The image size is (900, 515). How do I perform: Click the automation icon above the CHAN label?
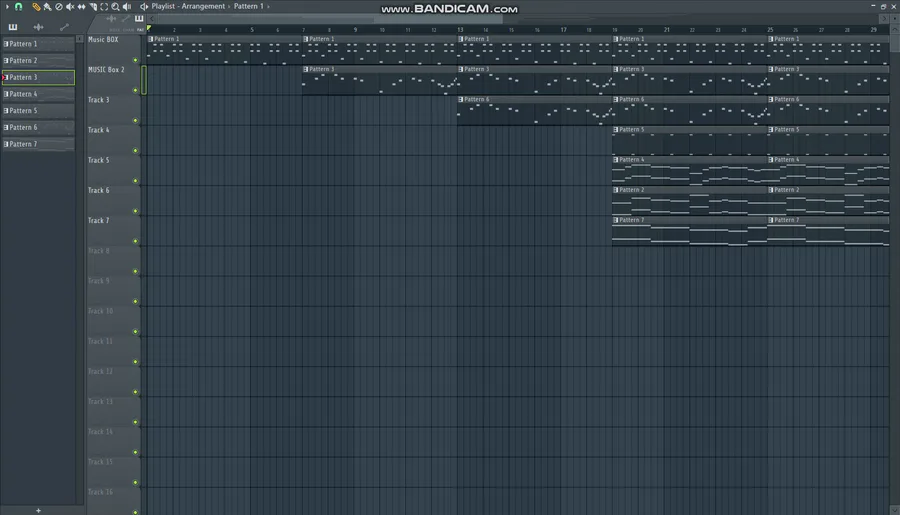coord(126,19)
